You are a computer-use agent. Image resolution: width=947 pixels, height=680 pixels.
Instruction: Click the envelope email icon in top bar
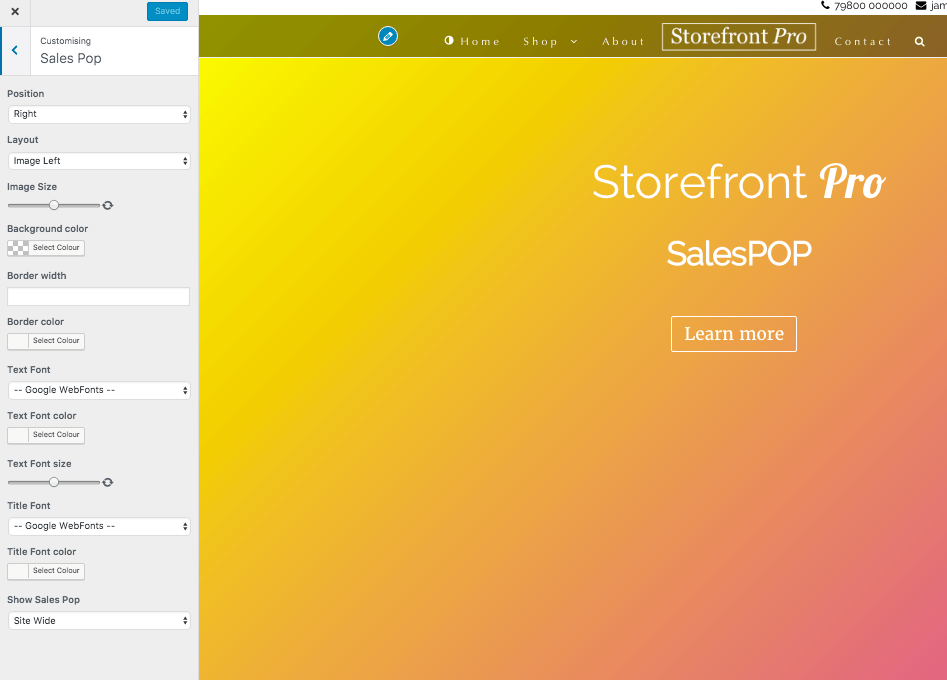coord(920,5)
